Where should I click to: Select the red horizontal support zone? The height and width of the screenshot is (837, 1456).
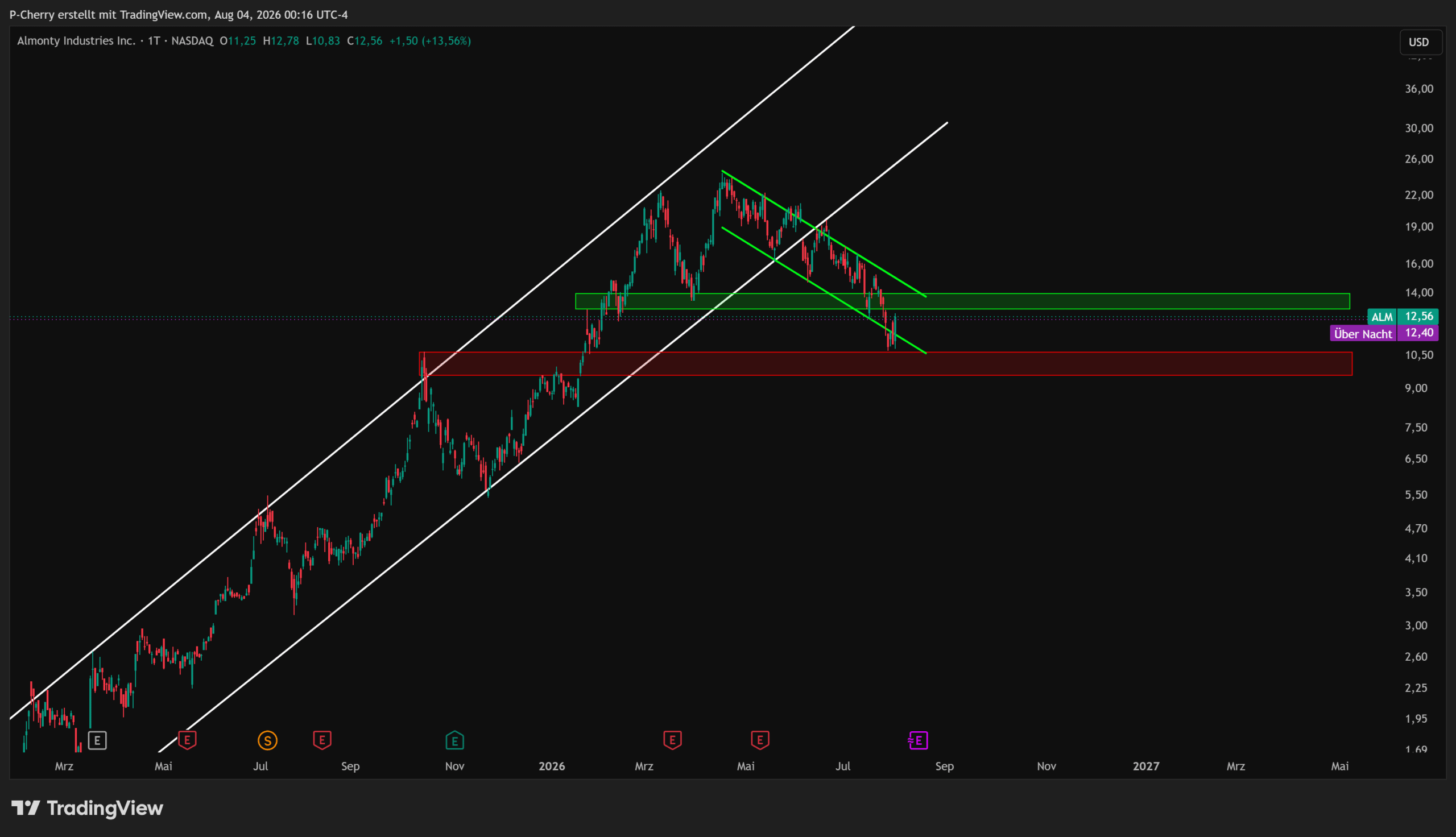click(x=885, y=364)
